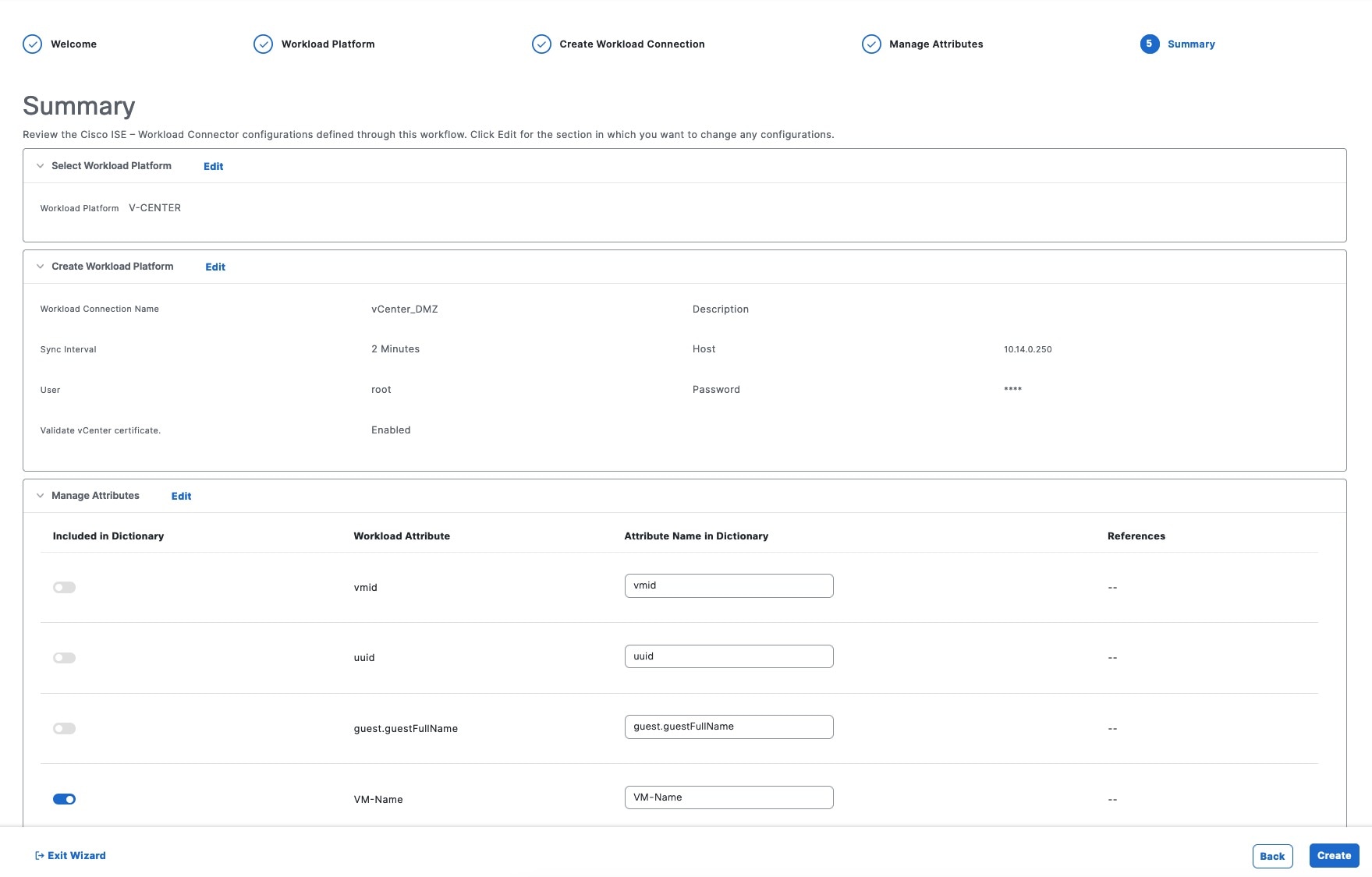Turn on the guest.guestFullName dictionary switch
1372x877 pixels.
(65, 728)
